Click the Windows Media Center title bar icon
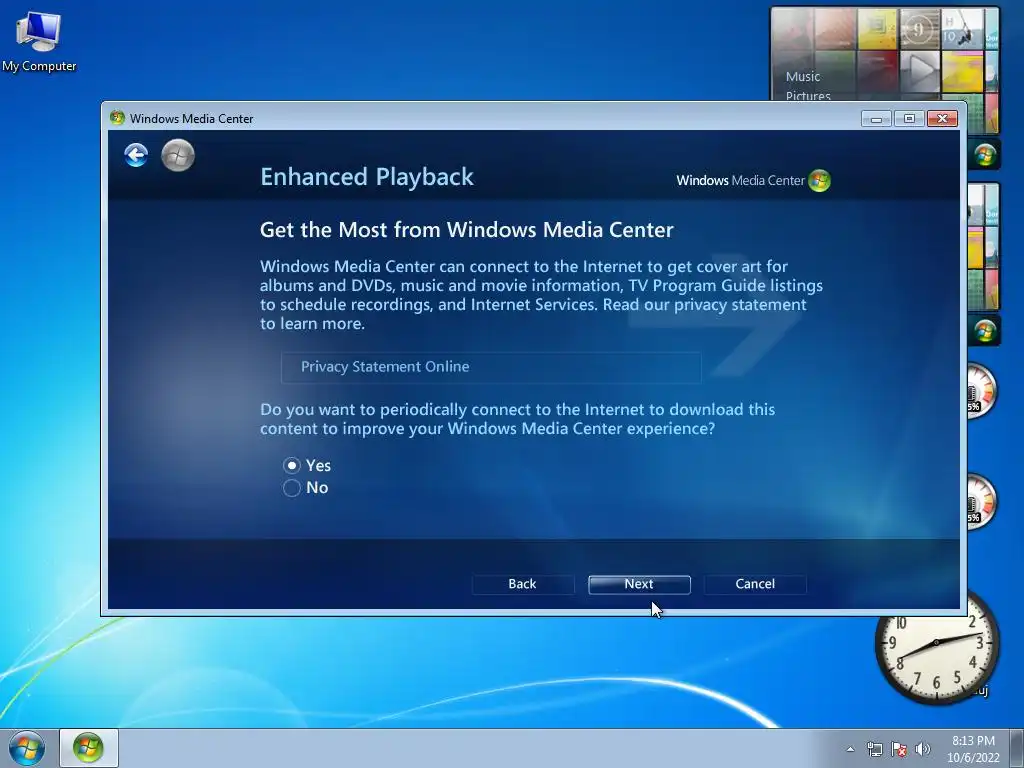1024x768 pixels. [118, 118]
